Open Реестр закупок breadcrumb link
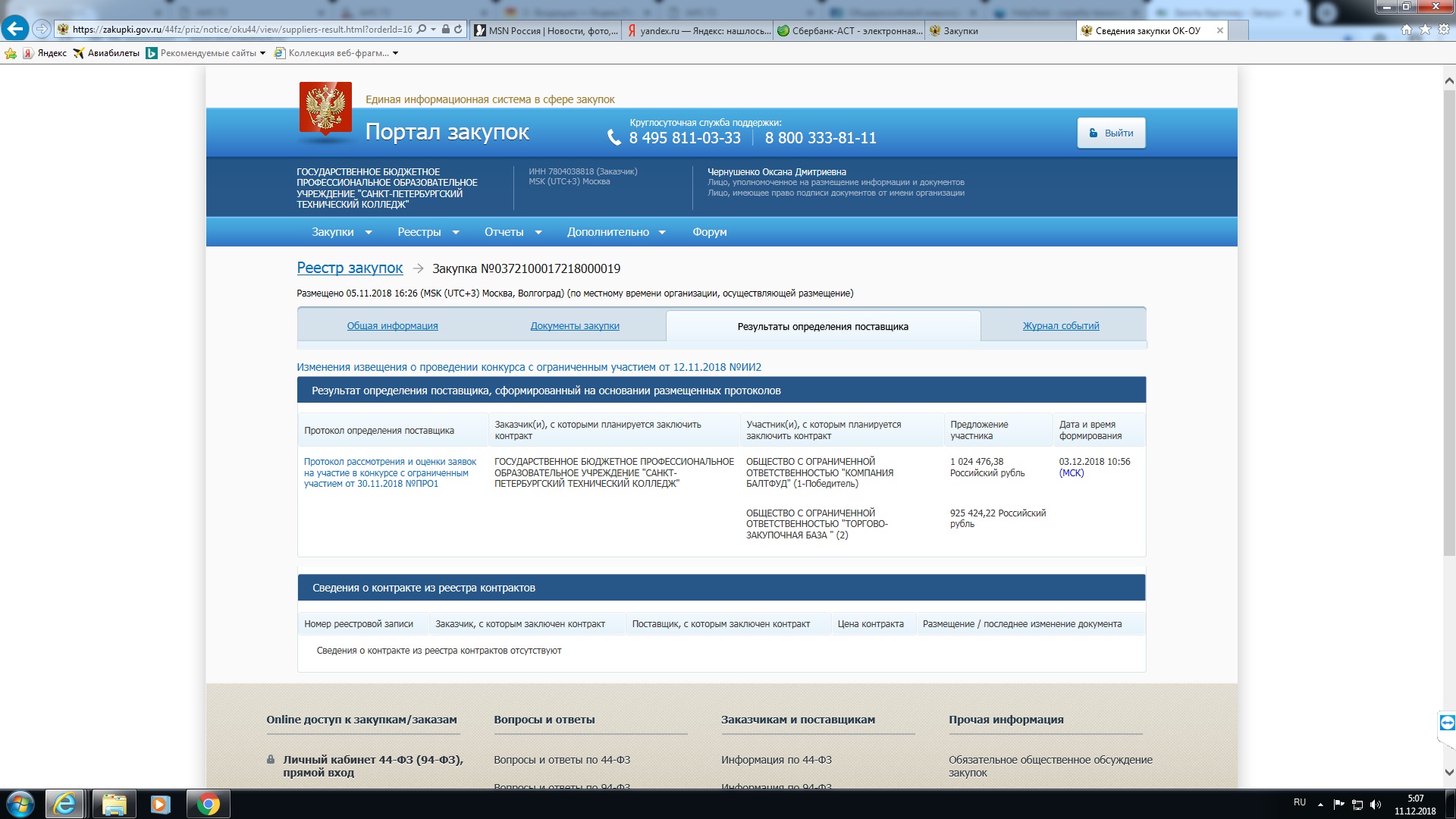Screen dimensions: 1456x819 coord(350,268)
